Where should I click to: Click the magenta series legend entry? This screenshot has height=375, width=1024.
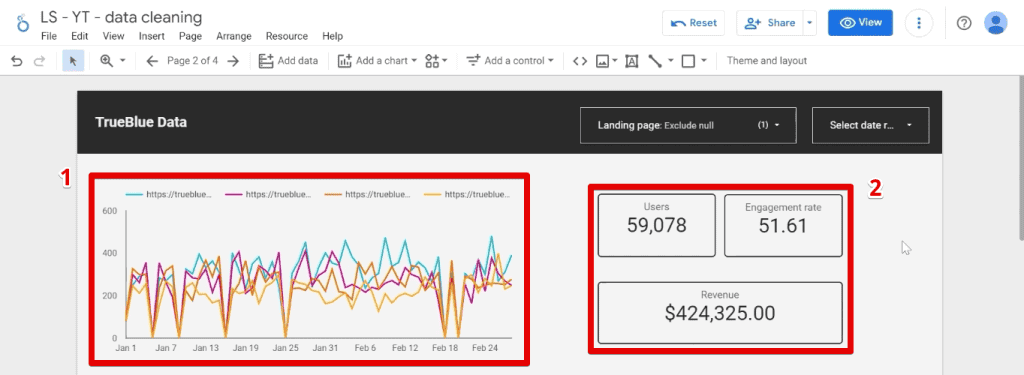[x=268, y=194]
